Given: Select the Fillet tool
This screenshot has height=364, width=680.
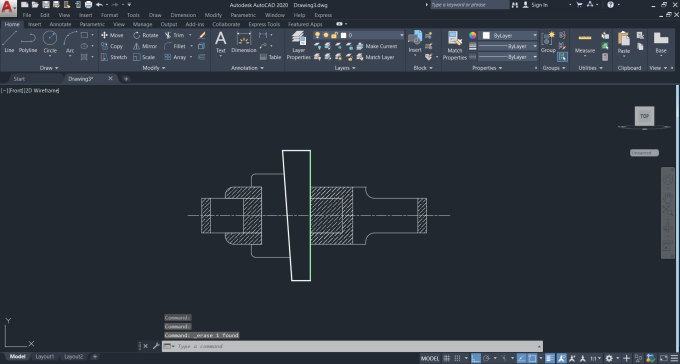Looking at the screenshot, I should click(x=175, y=46).
